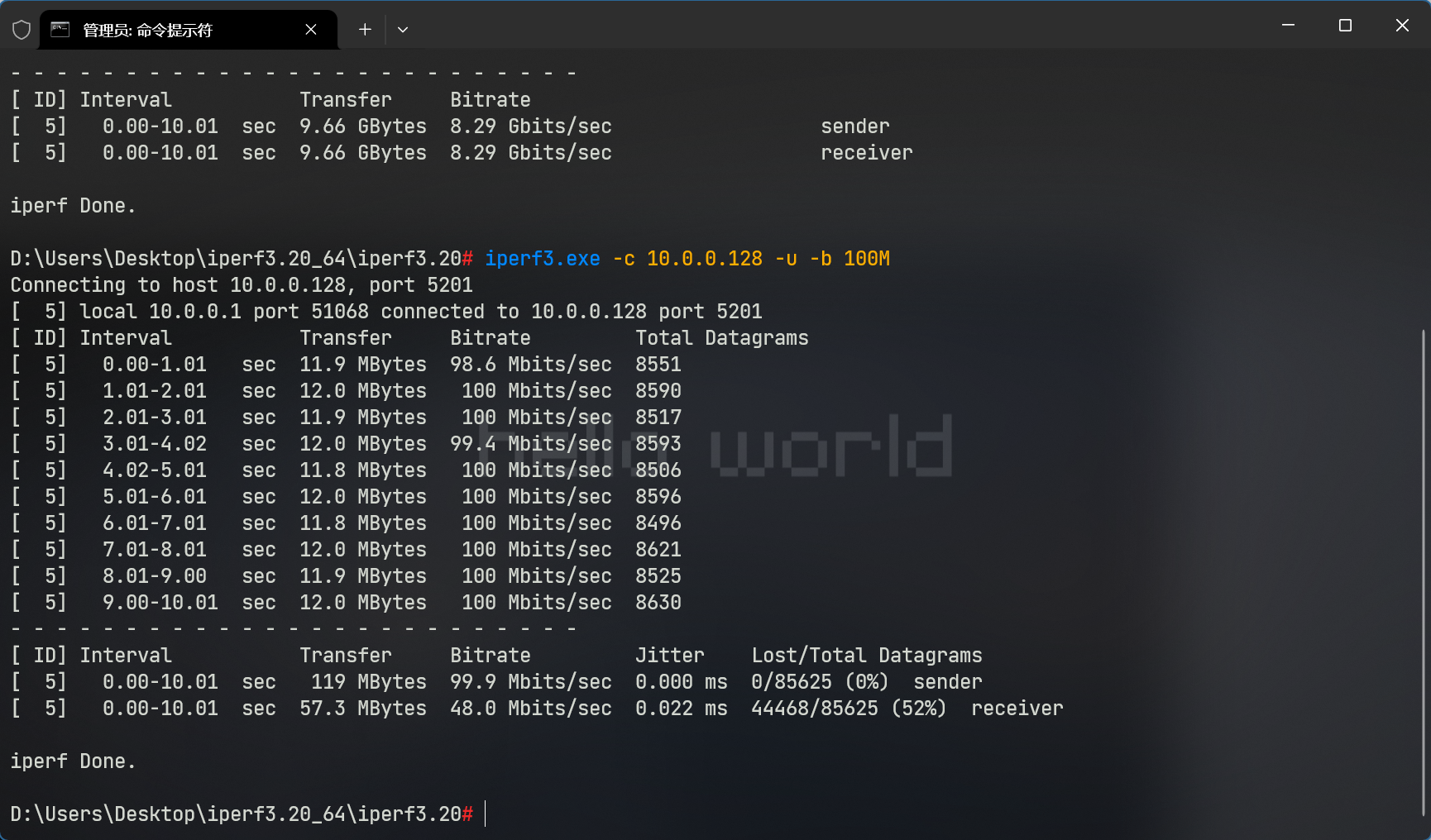
Task: Click the 0/85625 (0%) sender value
Action: coord(819,682)
